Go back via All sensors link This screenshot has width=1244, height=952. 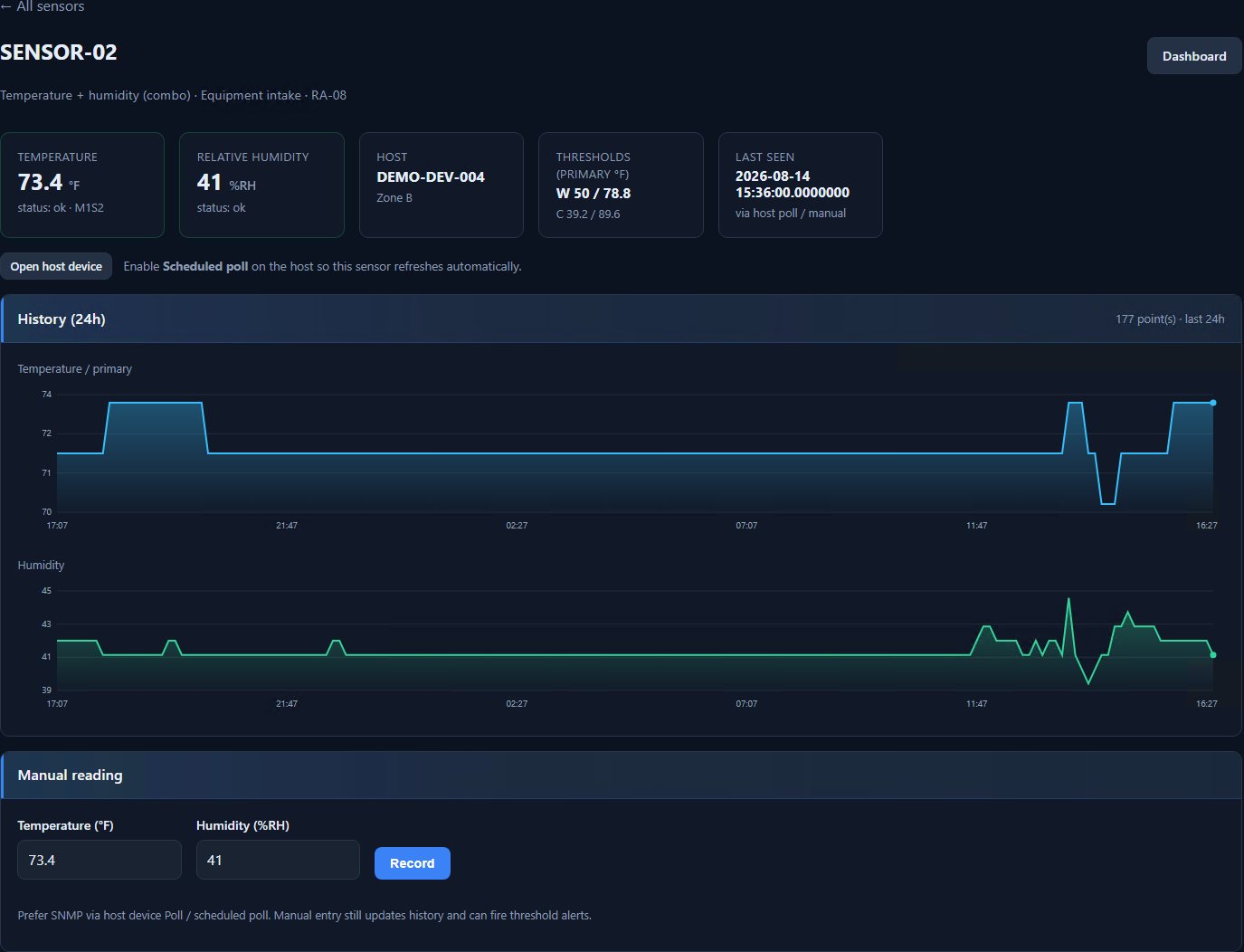tap(43, 6)
